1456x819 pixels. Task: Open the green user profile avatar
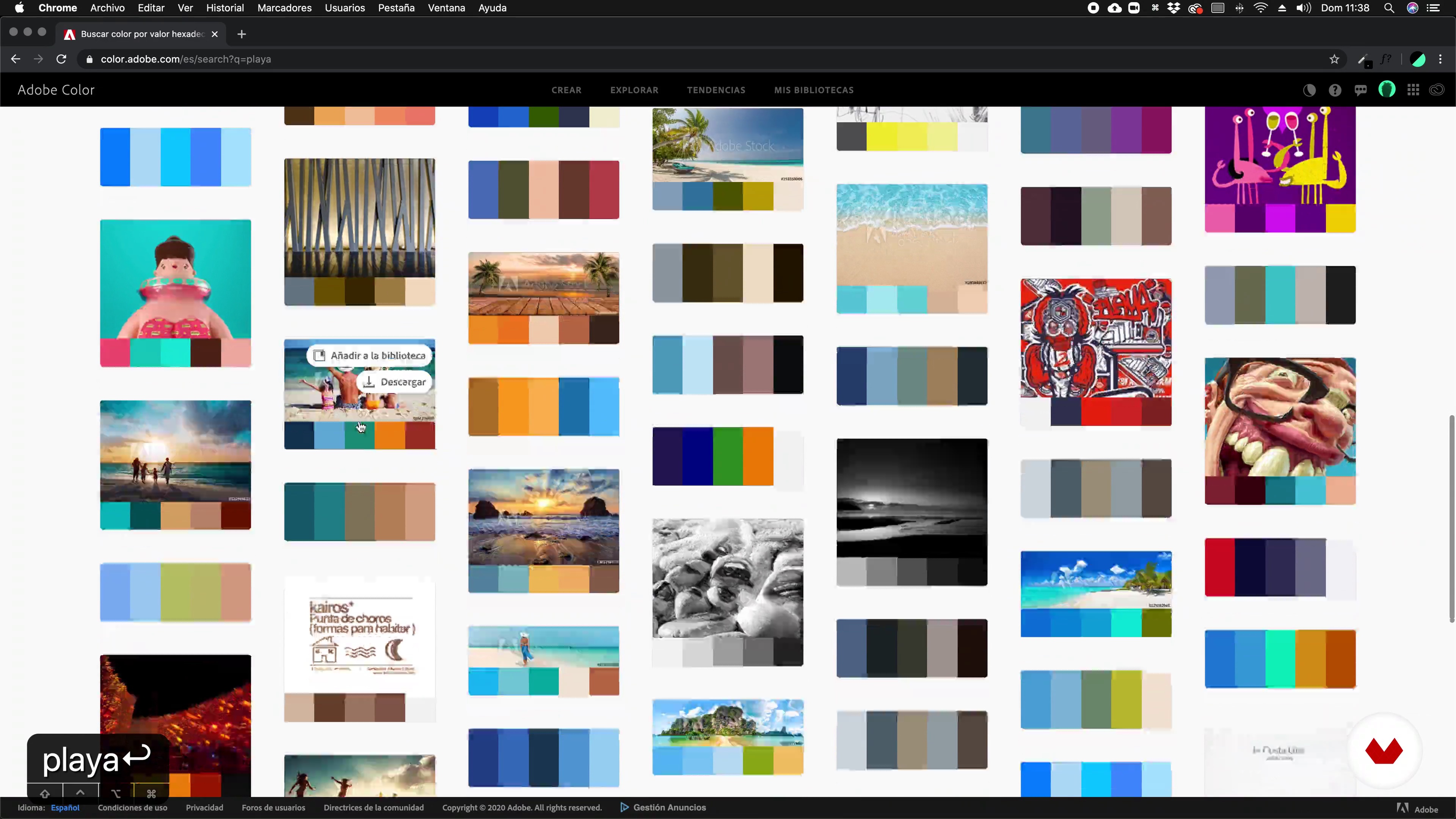pos(1387,89)
